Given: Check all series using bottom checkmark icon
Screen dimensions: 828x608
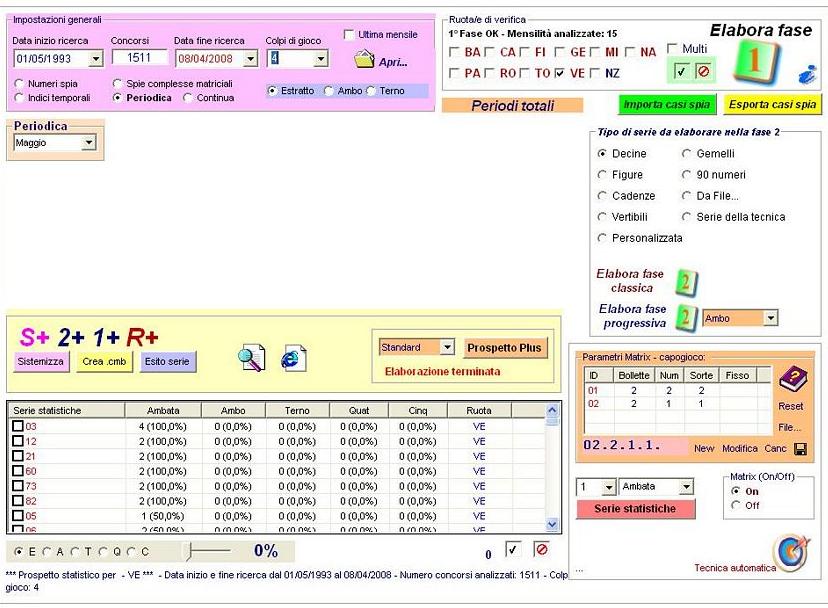Looking at the screenshot, I should [512, 549].
